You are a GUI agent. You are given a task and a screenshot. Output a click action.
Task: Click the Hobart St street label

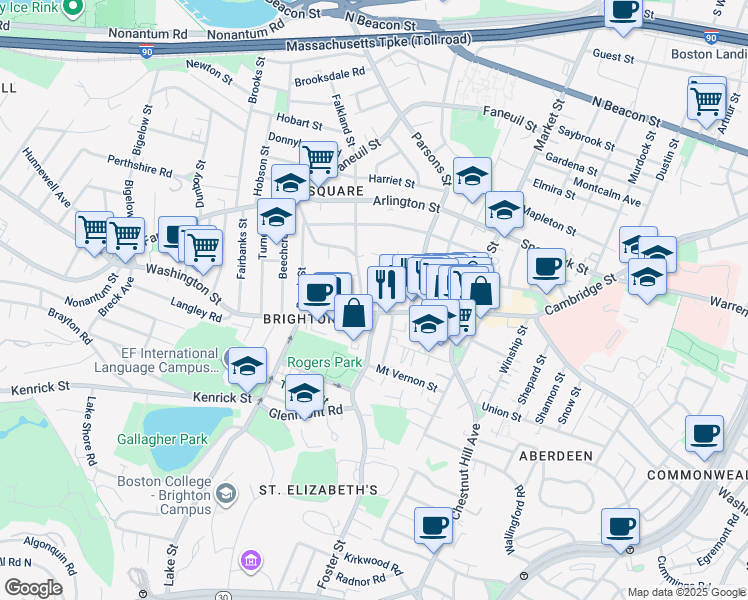pos(300,122)
